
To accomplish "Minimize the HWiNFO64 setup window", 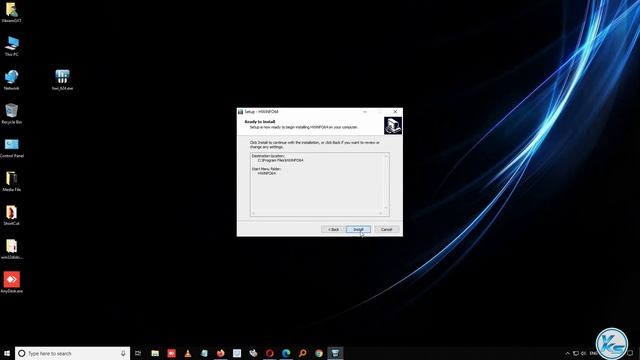I will coord(365,111).
